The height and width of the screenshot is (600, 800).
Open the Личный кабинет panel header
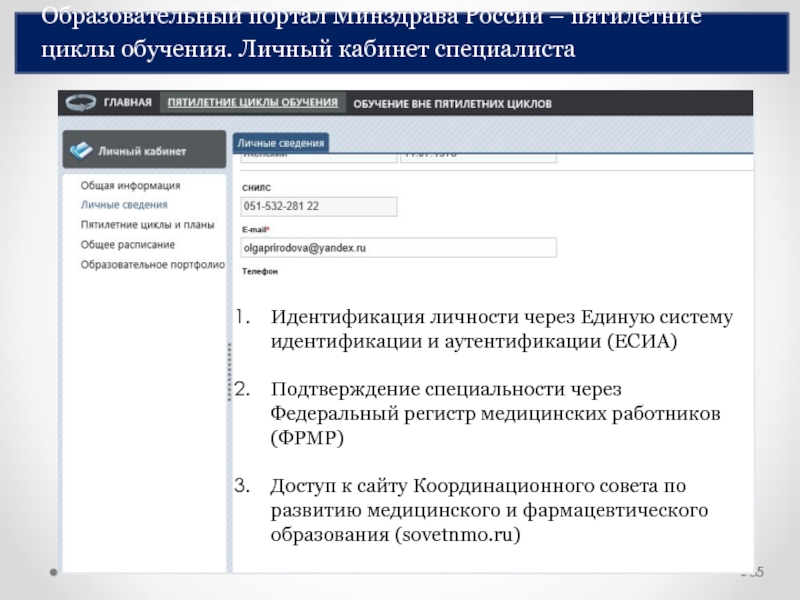[142, 151]
